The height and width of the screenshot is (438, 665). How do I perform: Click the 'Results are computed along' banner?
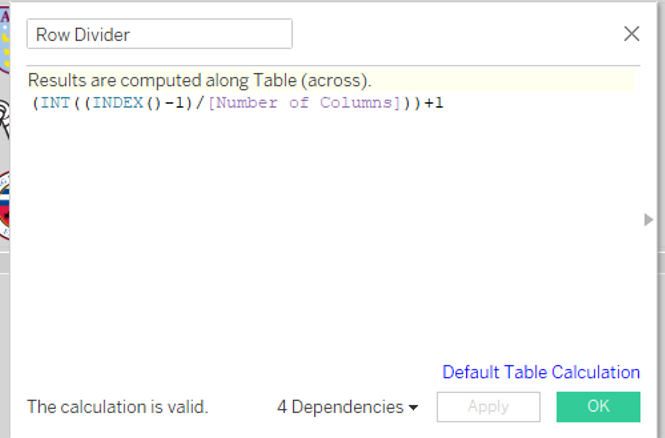pyautogui.click(x=200, y=80)
